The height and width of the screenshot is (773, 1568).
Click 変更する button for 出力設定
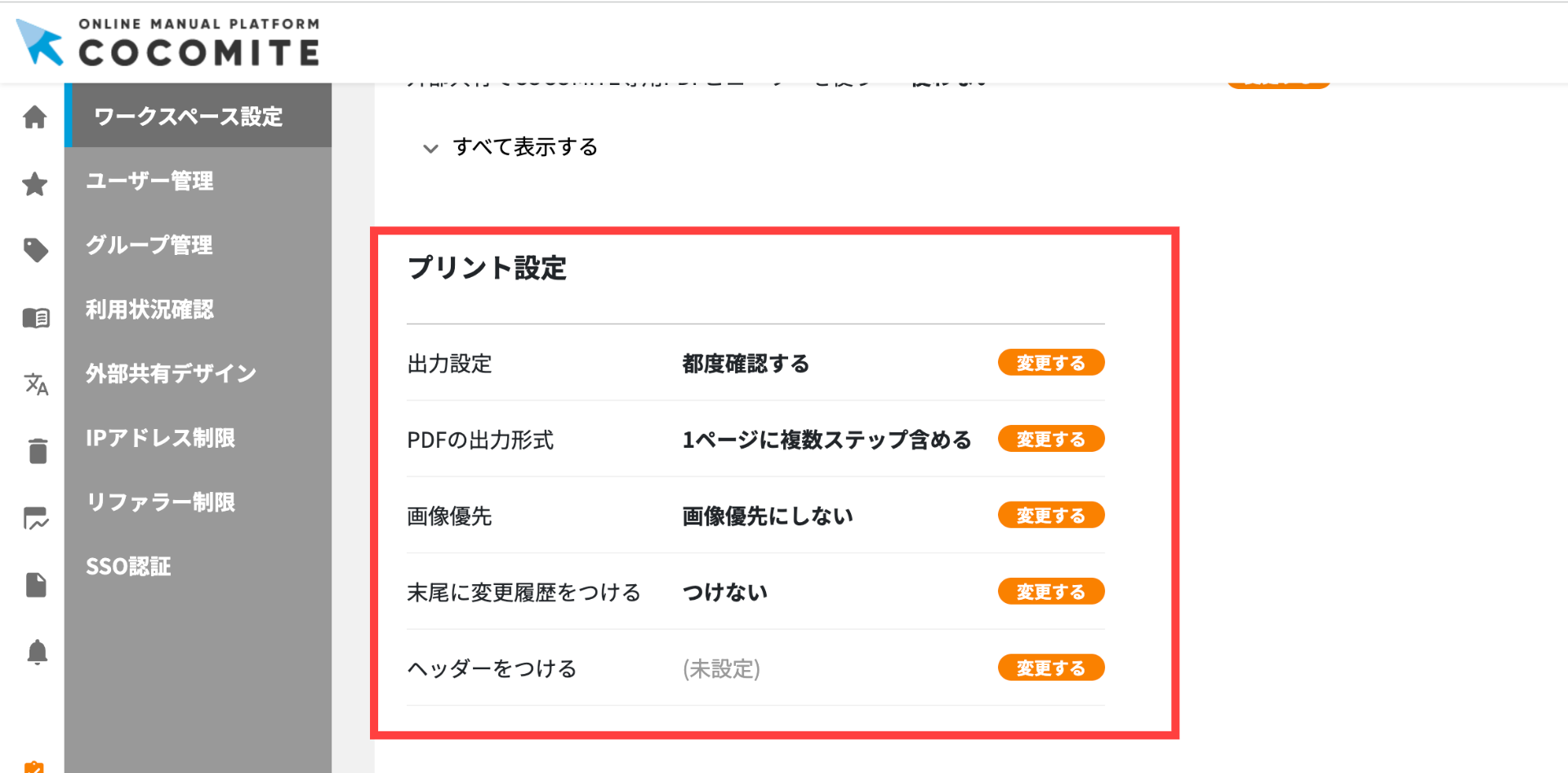tap(1050, 363)
